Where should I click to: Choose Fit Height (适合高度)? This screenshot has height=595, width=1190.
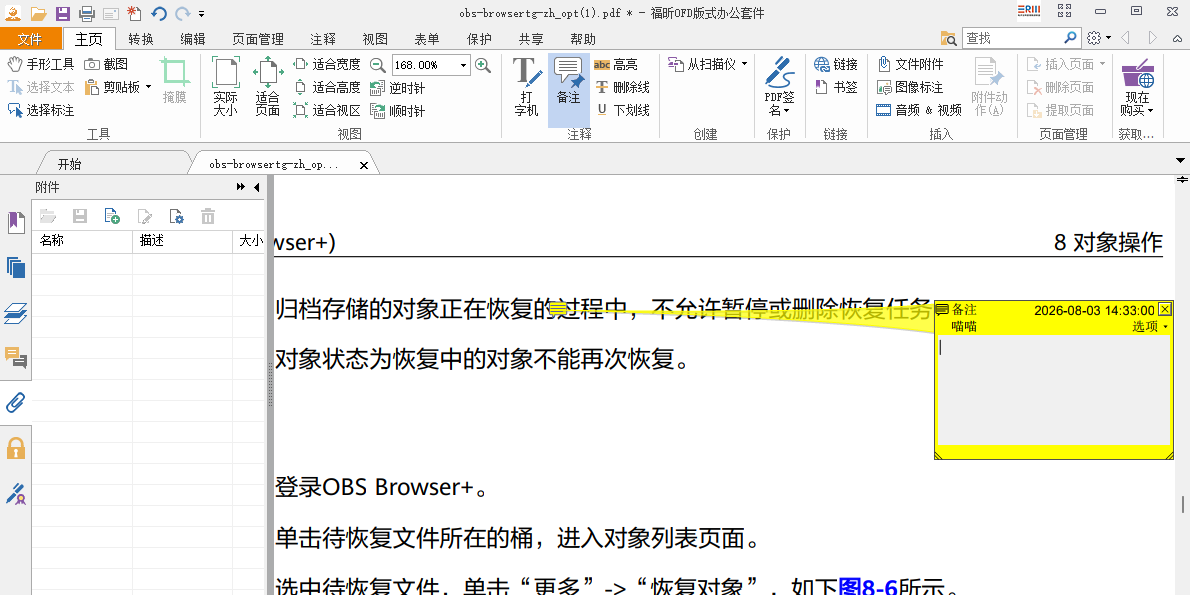pos(327,87)
